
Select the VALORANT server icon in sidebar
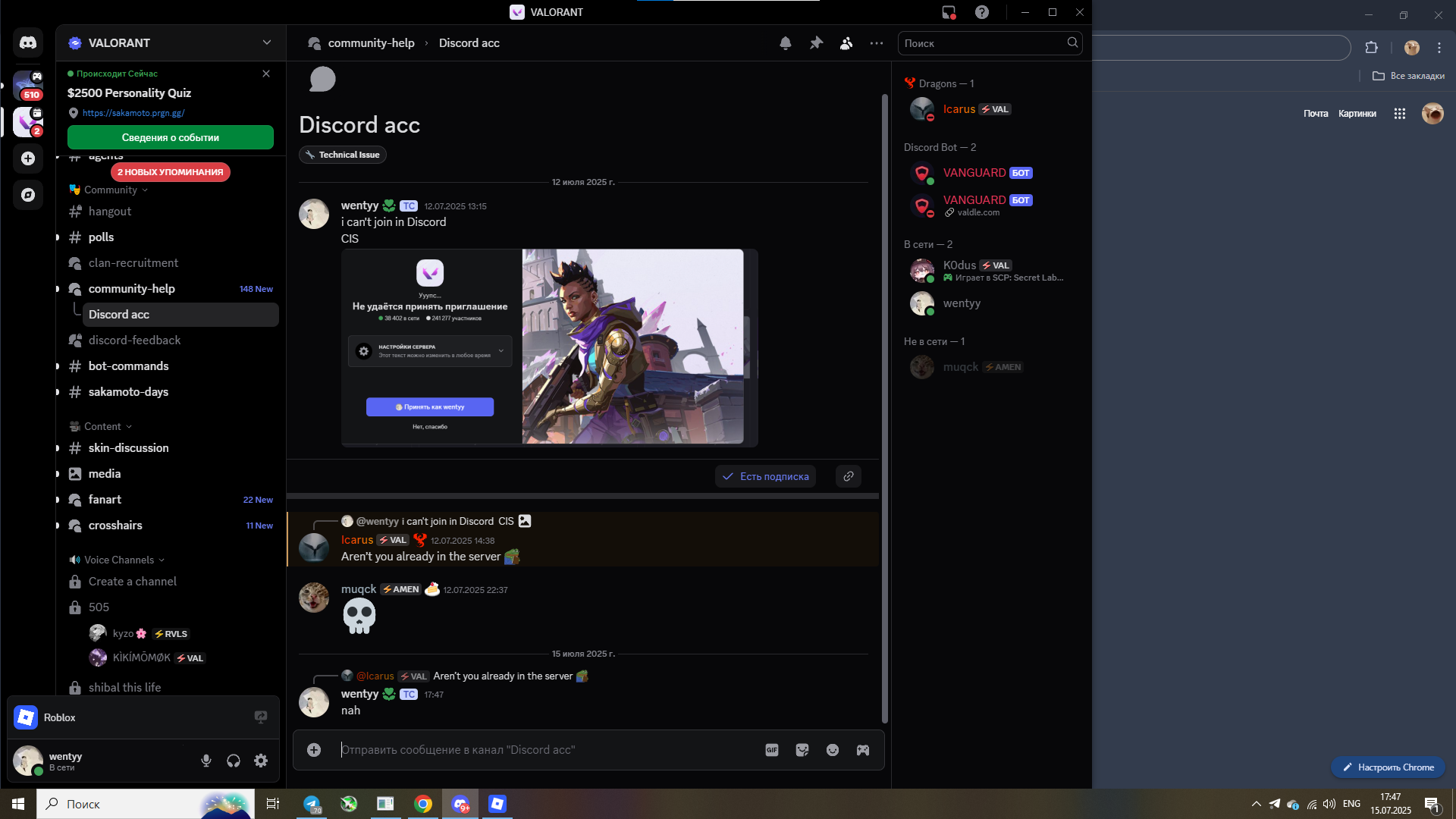(28, 121)
